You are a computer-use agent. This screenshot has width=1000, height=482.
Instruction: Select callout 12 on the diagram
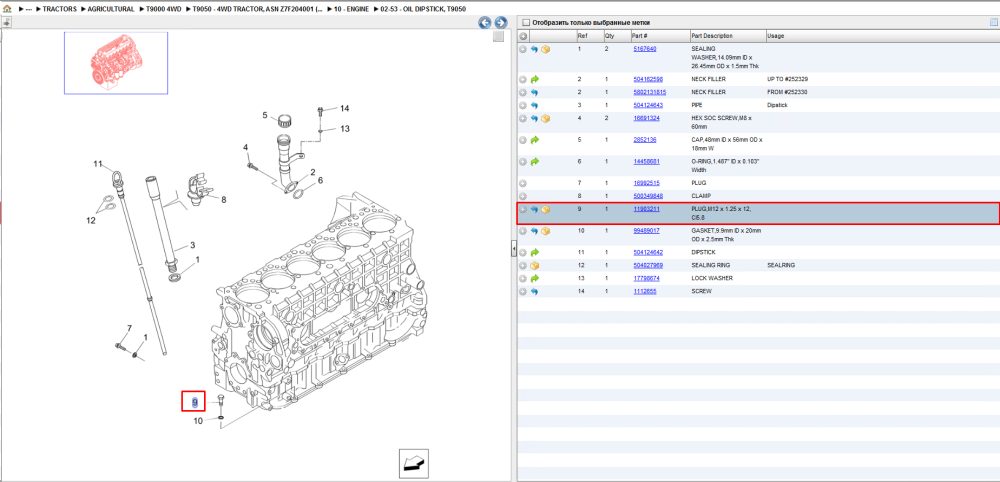coord(91,221)
